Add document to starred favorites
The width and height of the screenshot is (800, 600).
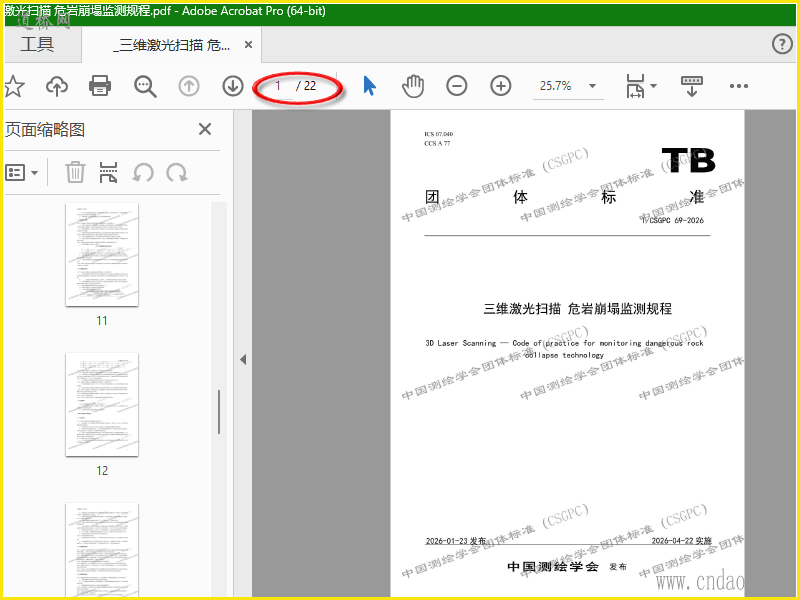pyautogui.click(x=14, y=86)
